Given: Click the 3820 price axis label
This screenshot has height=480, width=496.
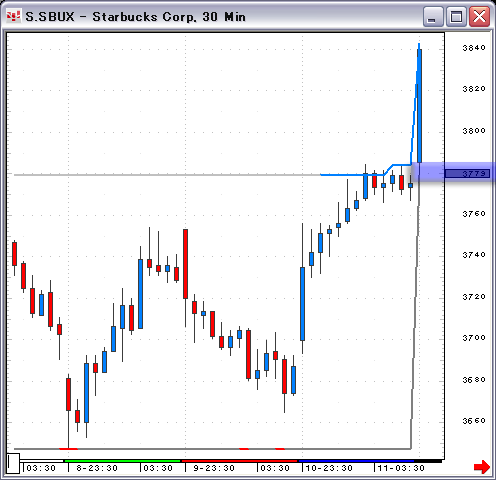Looking at the screenshot, I should pyautogui.click(x=474, y=89).
